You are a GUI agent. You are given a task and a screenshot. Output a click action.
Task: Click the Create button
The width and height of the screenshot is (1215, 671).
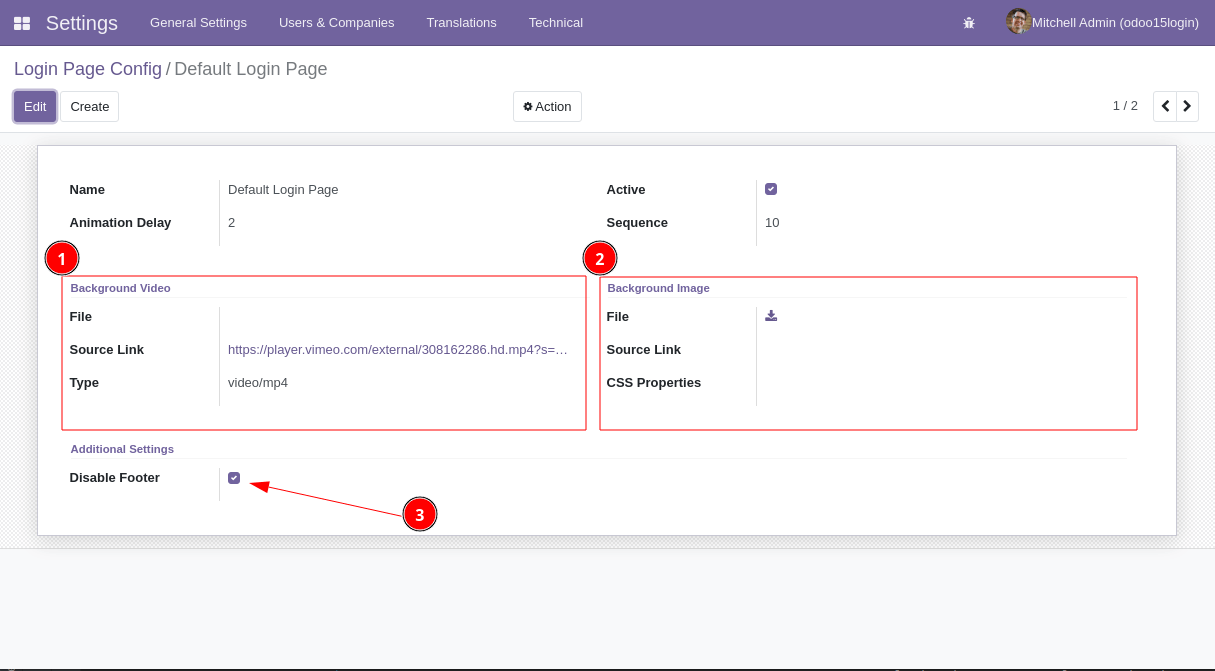pos(89,106)
